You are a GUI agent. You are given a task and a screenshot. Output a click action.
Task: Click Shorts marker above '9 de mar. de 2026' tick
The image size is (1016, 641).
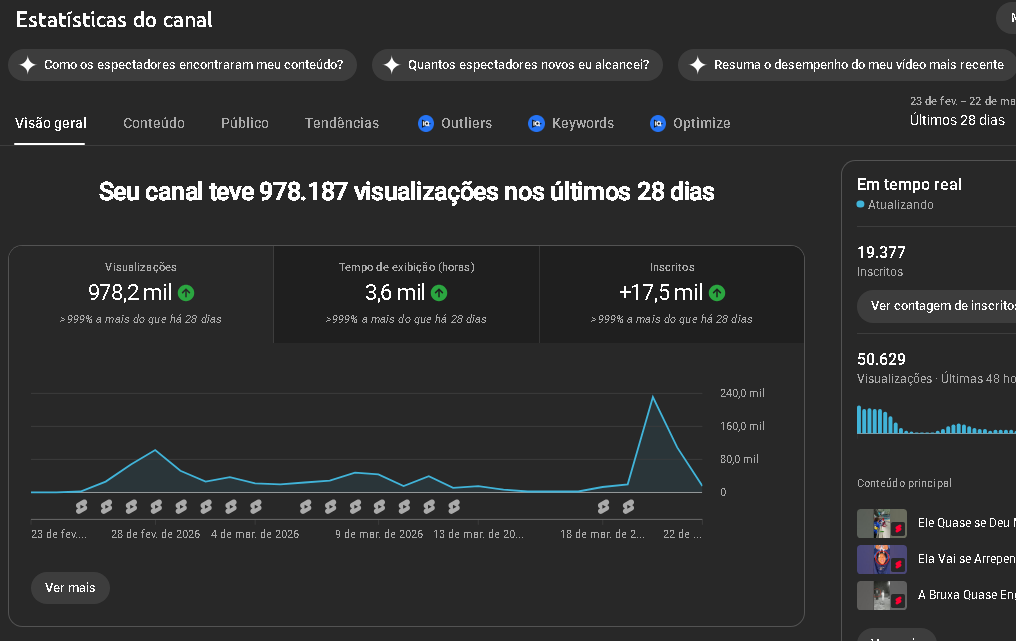click(380, 507)
